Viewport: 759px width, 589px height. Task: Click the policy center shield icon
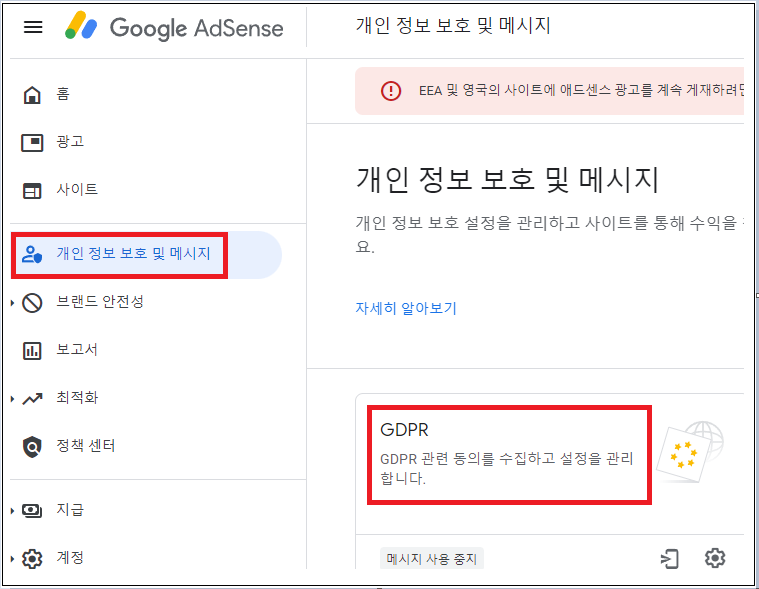pos(32,446)
